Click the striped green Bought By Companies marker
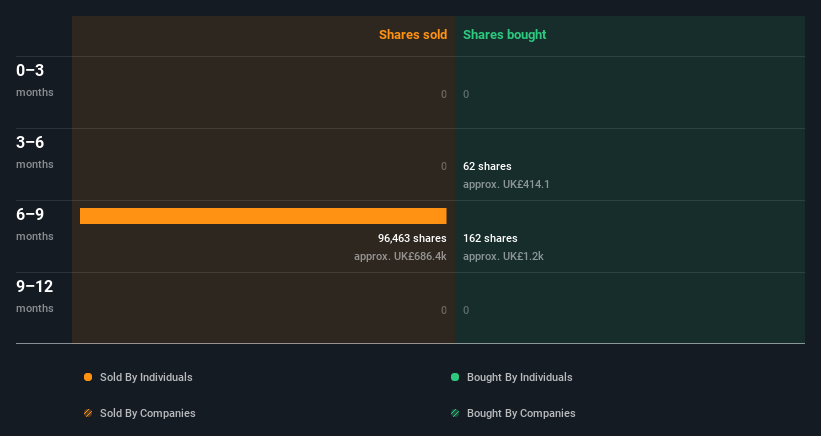 coord(455,413)
